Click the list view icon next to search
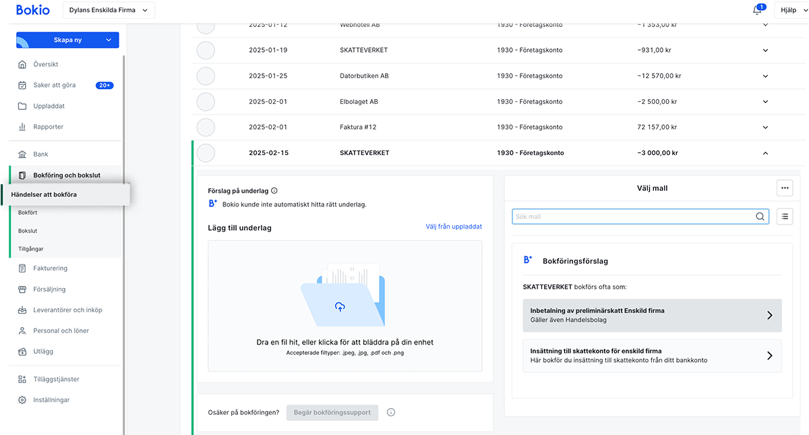The width and height of the screenshot is (809, 435). 785,216
